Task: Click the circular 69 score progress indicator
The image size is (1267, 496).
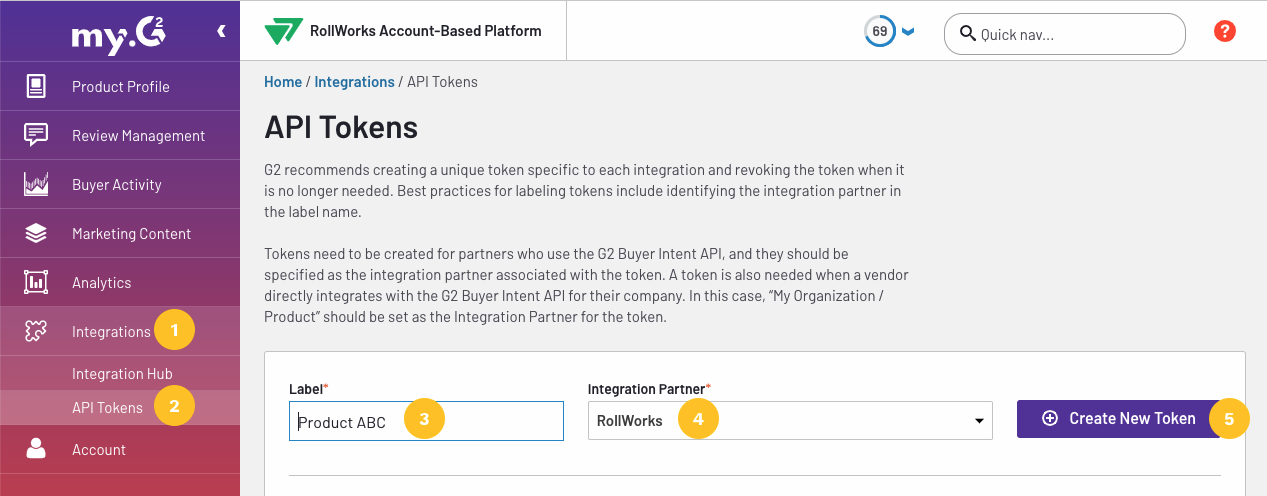Action: click(x=879, y=31)
